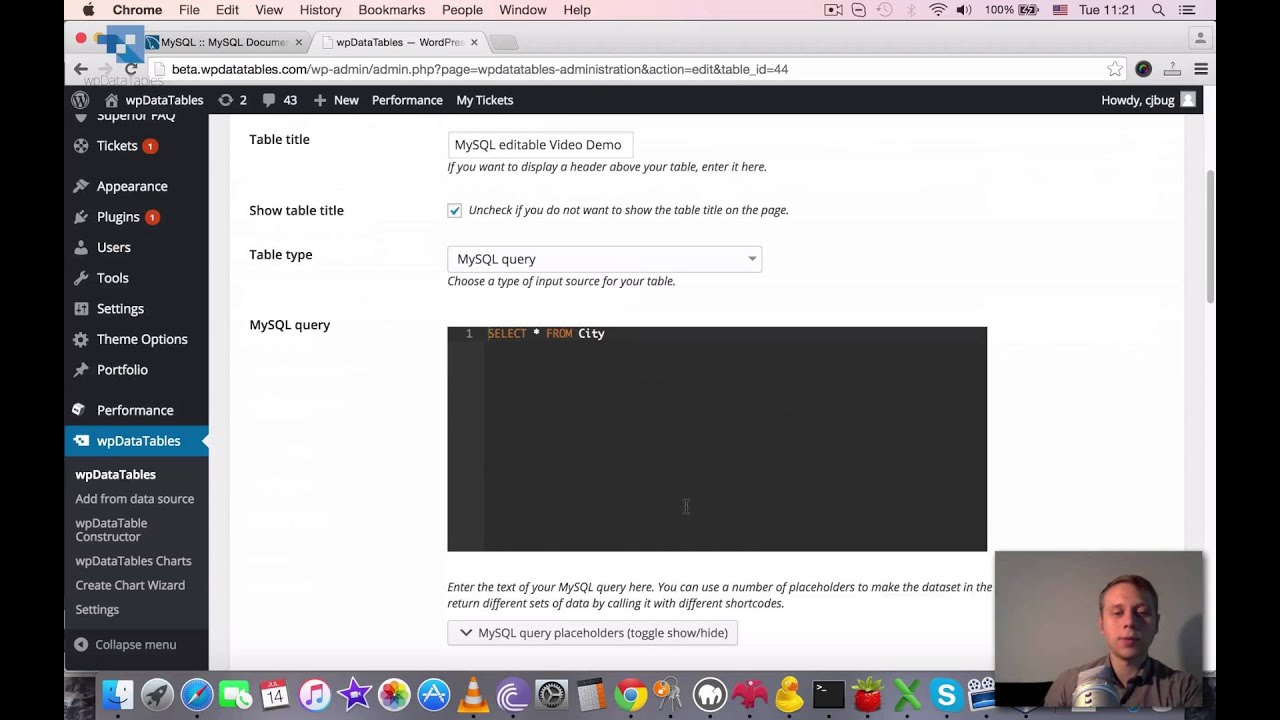
Task: Uncheck the Show table title checkbox
Action: point(455,210)
